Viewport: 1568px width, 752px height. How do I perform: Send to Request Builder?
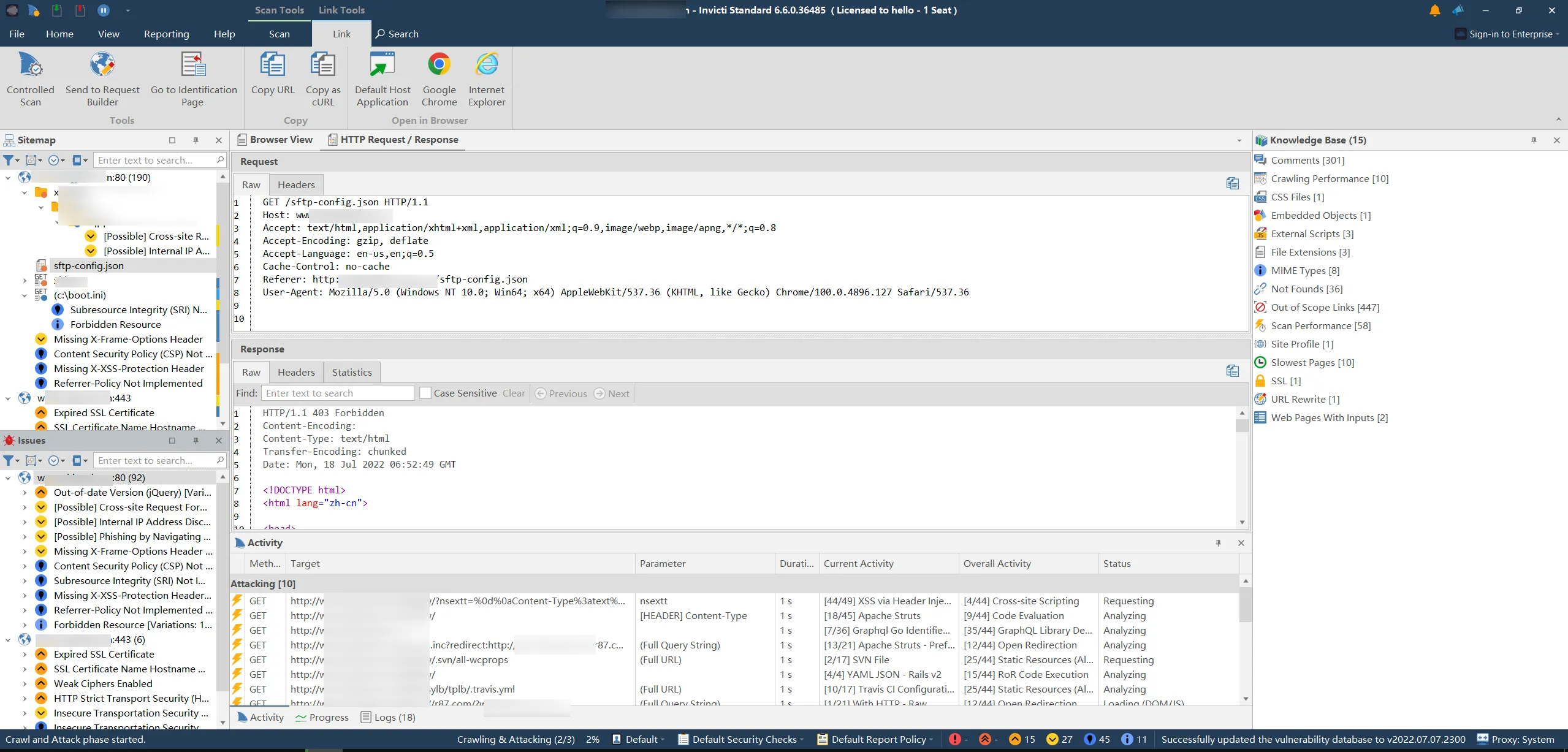(102, 80)
